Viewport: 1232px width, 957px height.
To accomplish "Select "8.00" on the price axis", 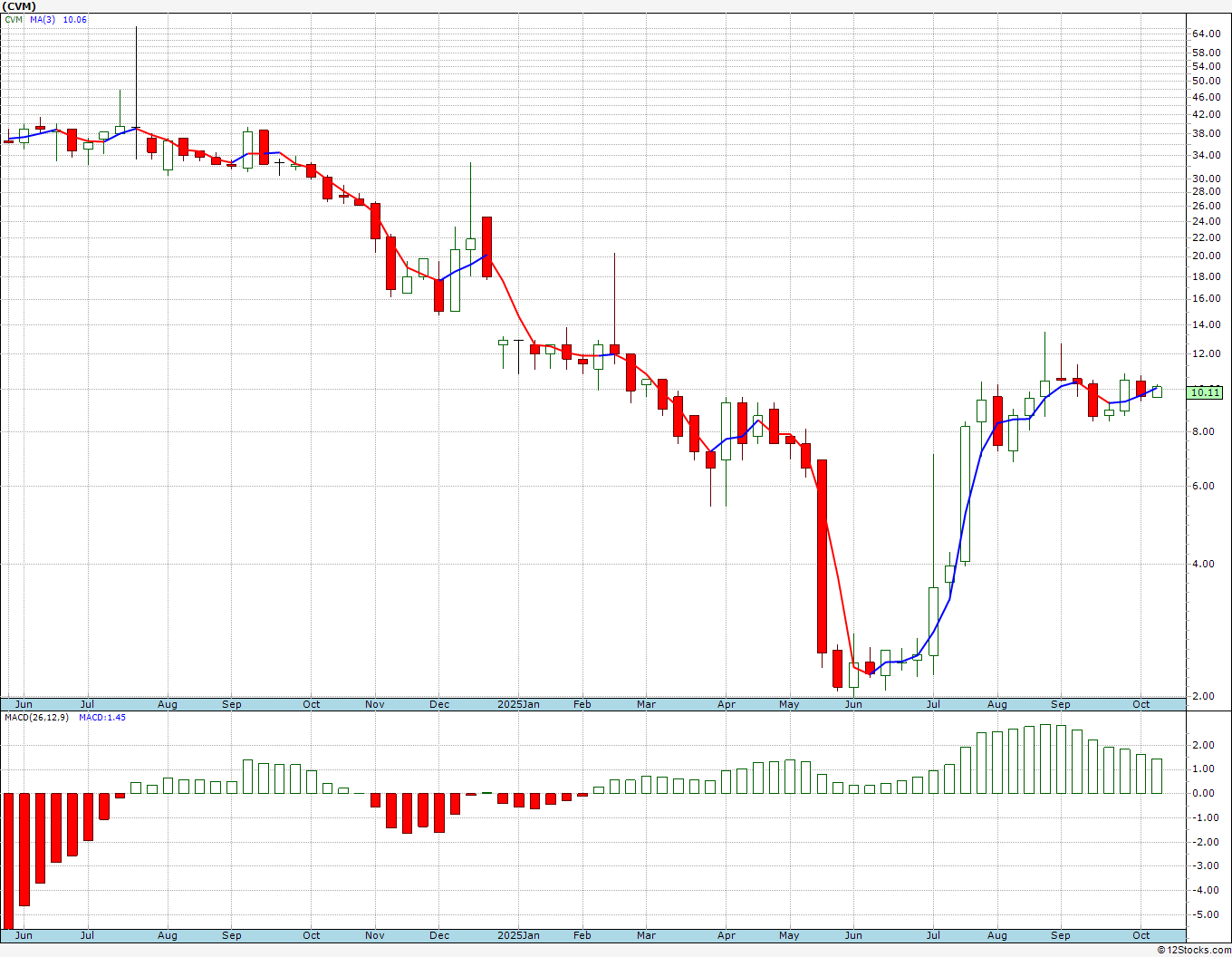I will pos(1203,431).
